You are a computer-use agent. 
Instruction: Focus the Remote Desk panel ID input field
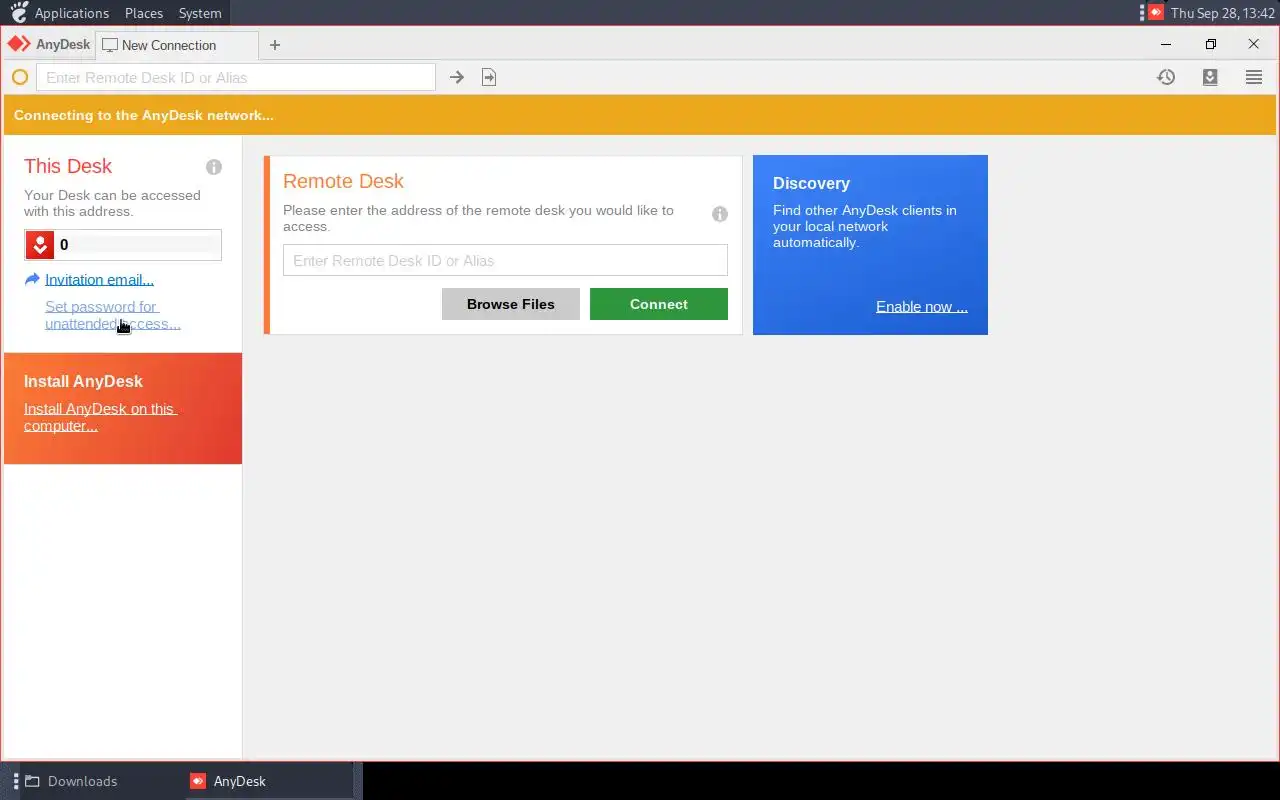coord(505,260)
